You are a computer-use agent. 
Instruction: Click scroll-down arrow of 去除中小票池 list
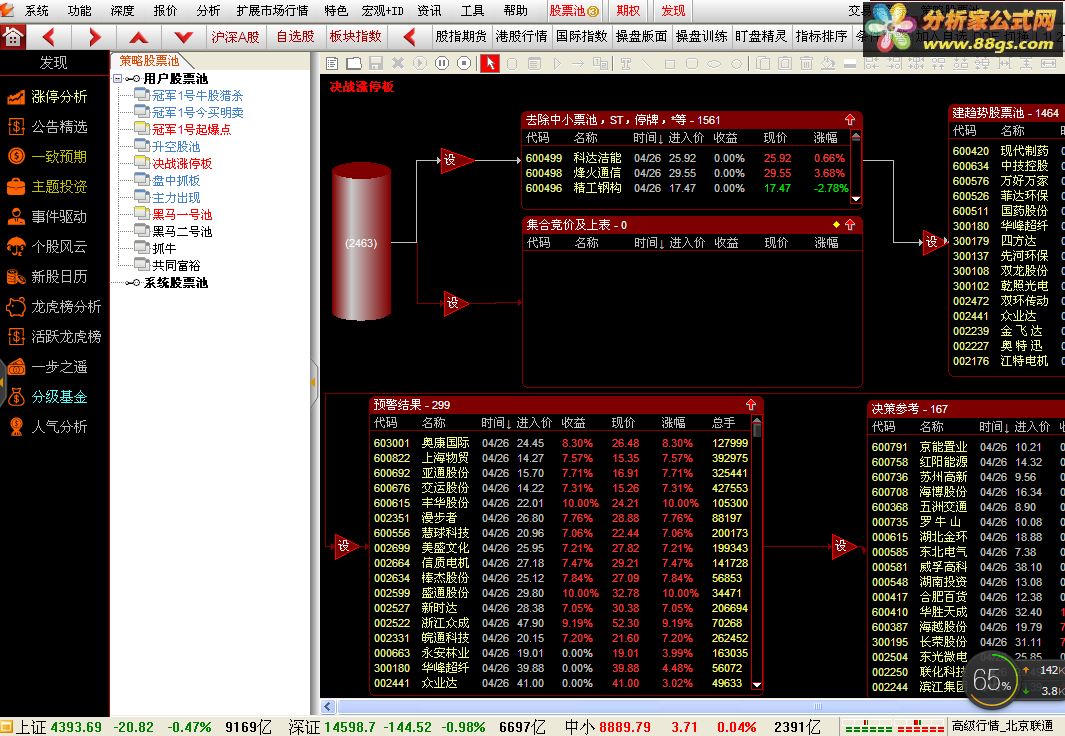(x=856, y=199)
